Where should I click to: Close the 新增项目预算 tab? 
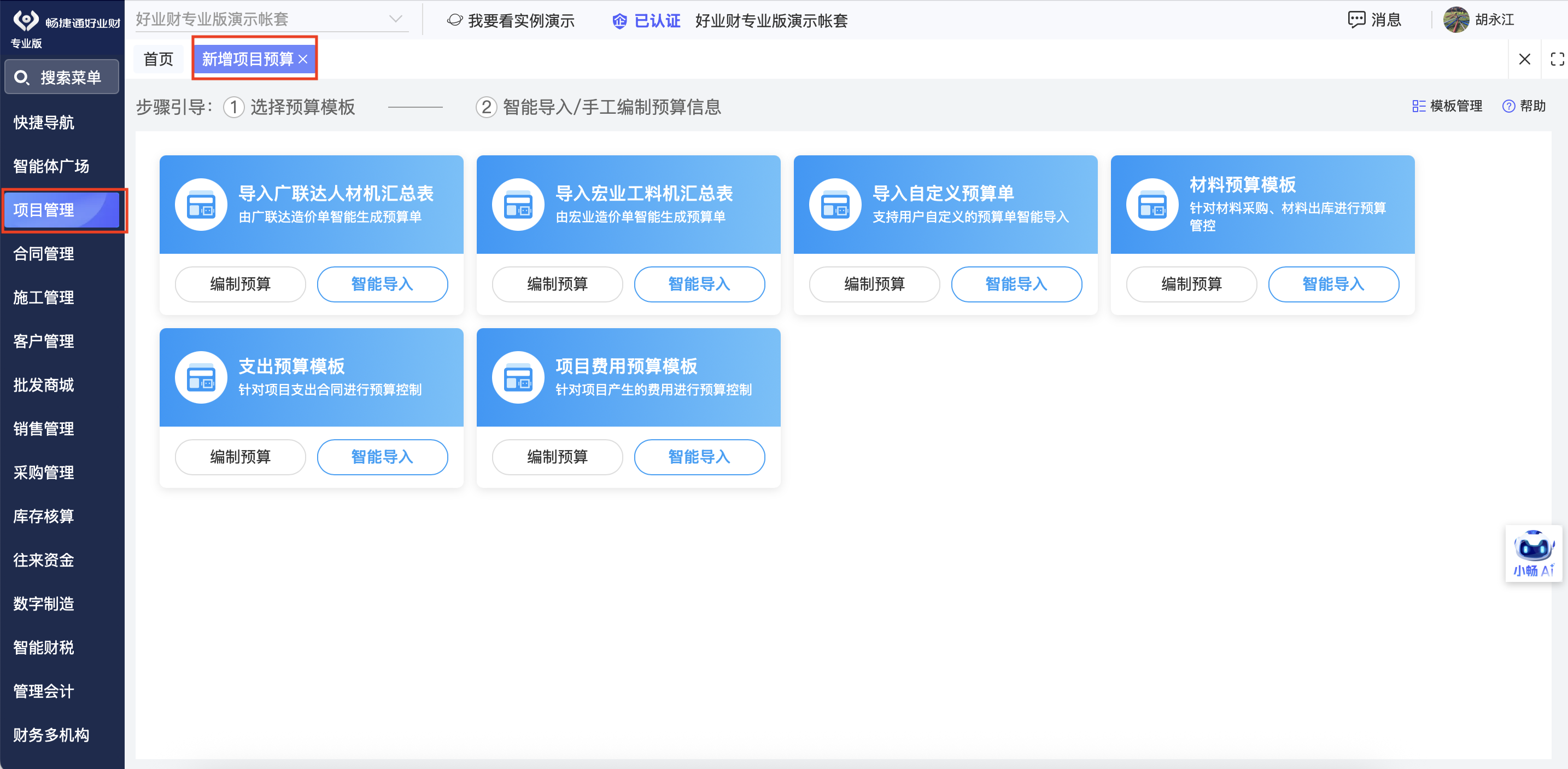303,59
